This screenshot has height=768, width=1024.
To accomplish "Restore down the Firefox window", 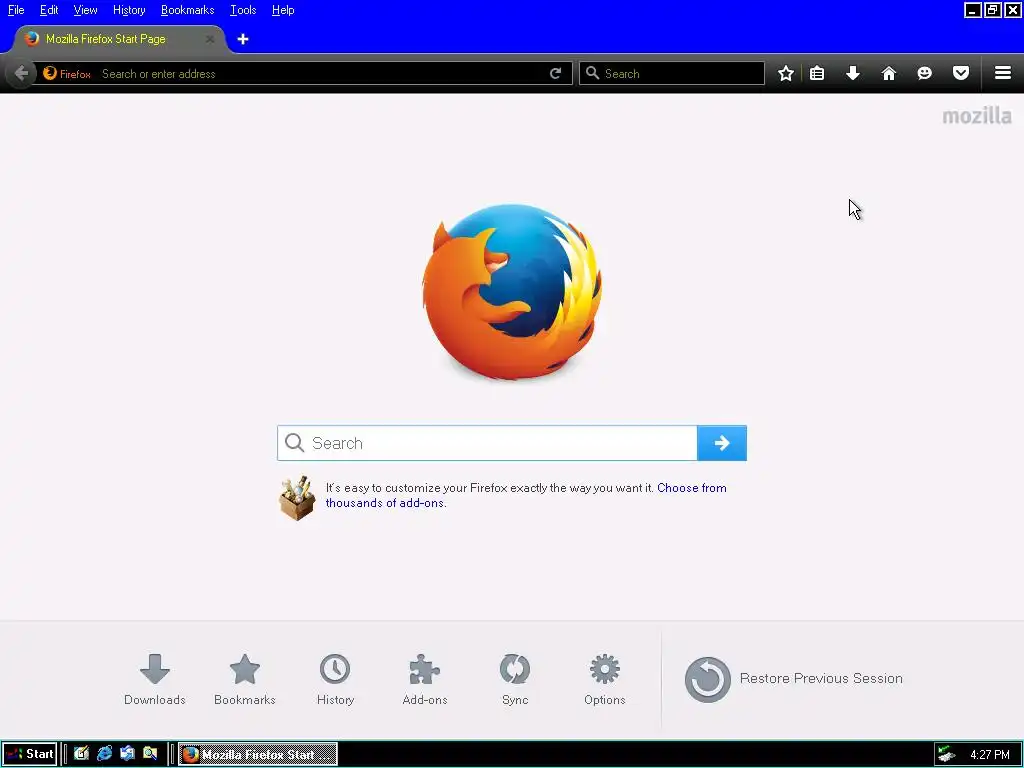I will [x=993, y=10].
